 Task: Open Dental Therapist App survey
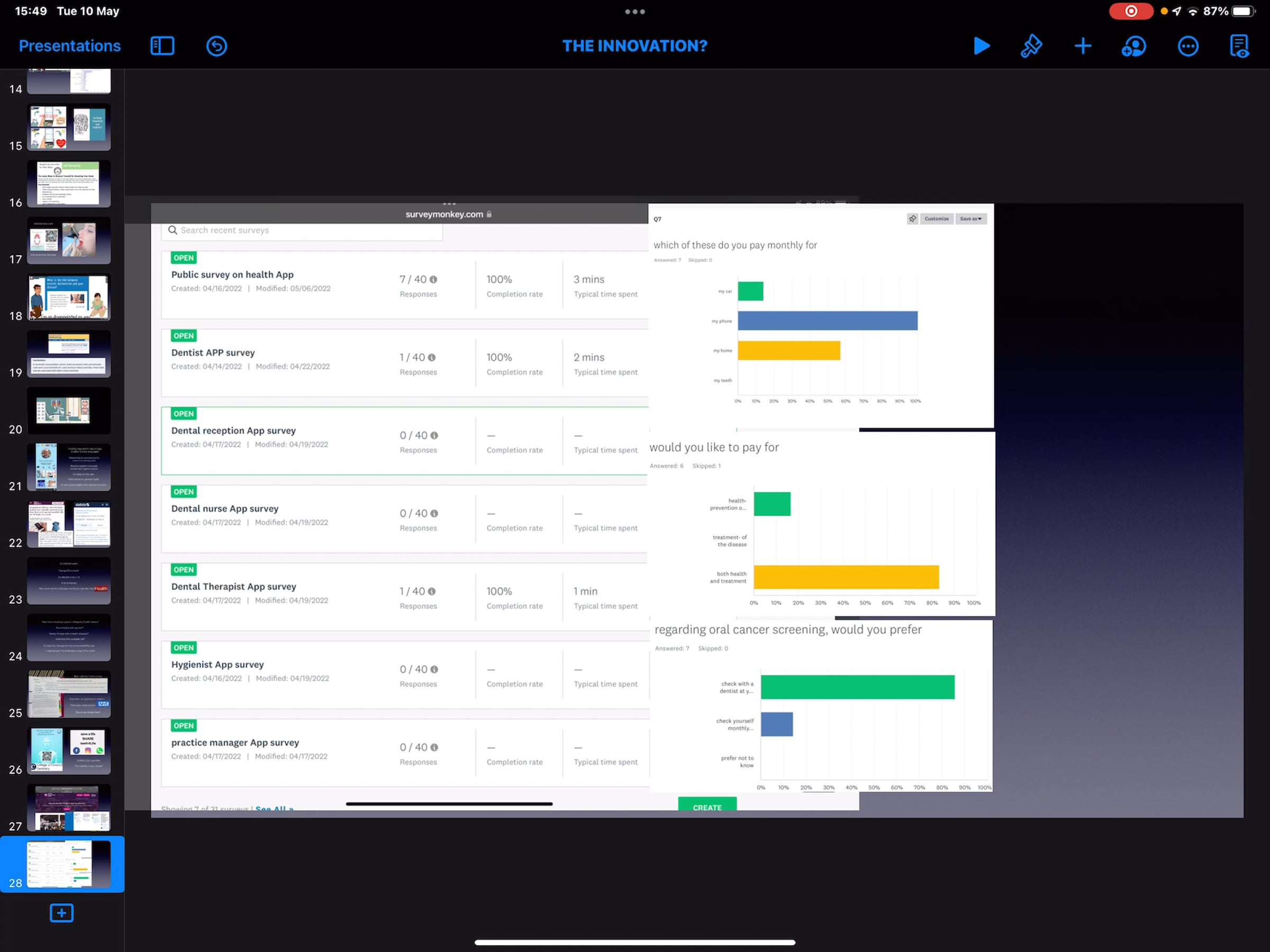(x=234, y=587)
